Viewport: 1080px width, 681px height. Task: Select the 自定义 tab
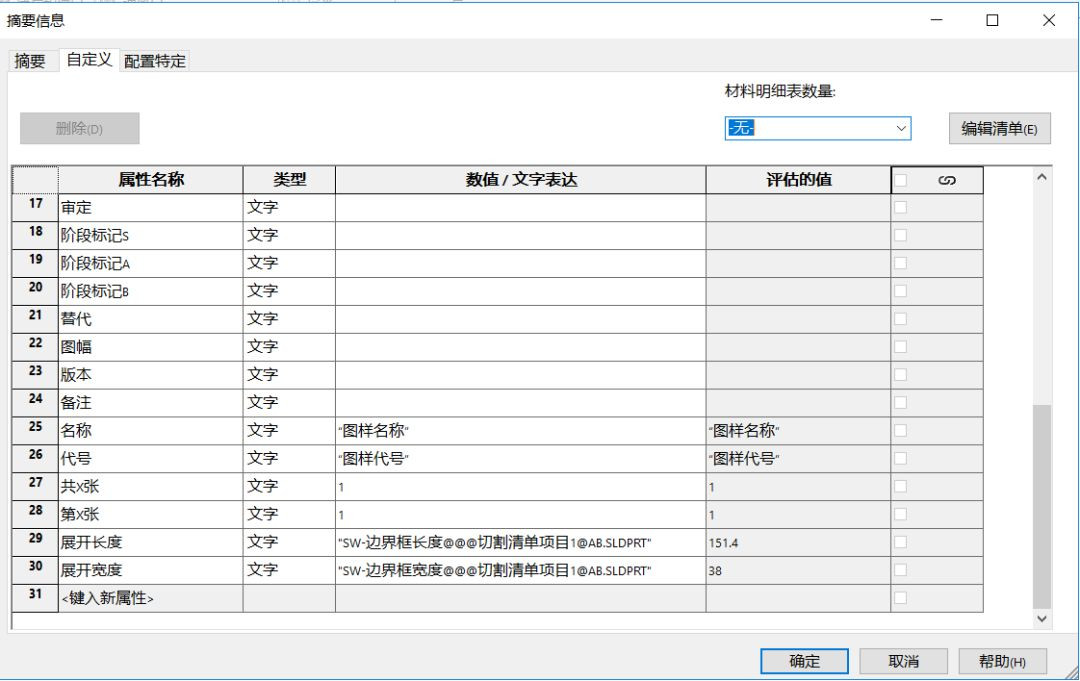pyautogui.click(x=89, y=61)
